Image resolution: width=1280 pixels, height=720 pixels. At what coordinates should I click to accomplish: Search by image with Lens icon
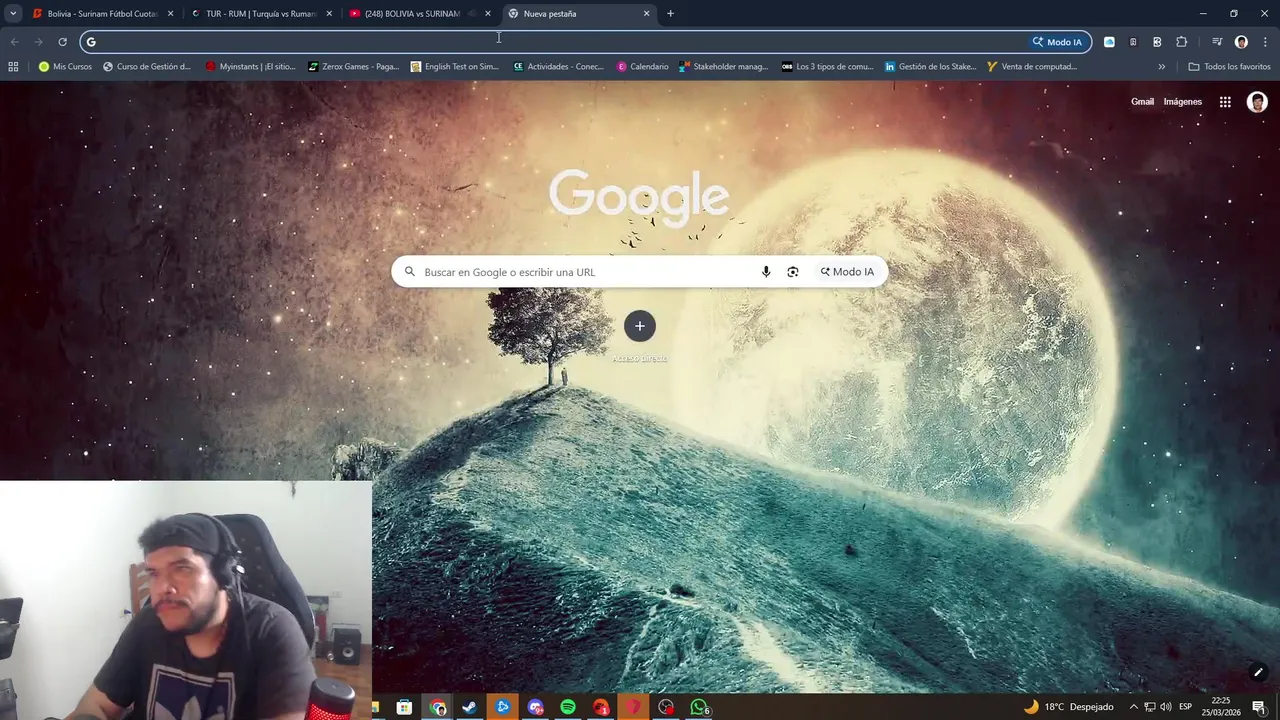coord(793,272)
